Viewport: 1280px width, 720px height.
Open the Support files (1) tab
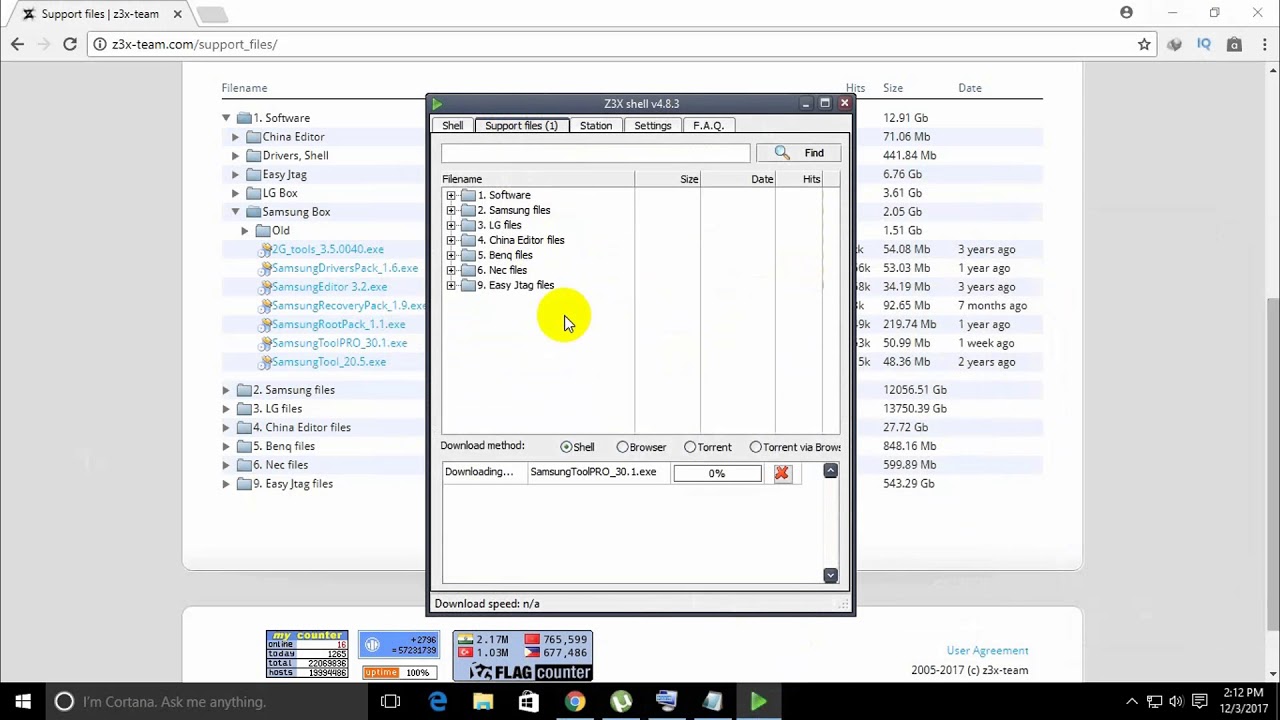tap(521, 125)
